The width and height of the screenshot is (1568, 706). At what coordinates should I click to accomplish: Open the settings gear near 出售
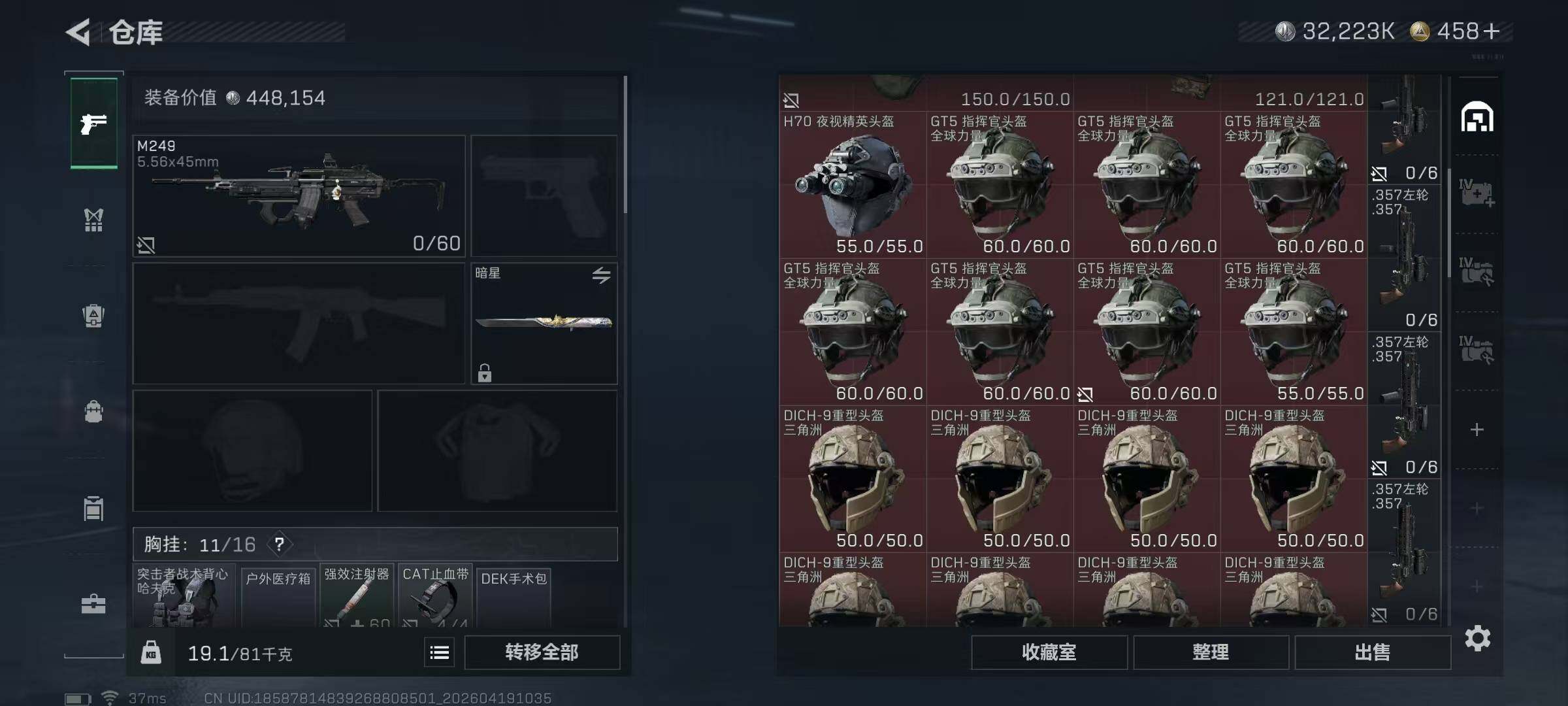1478,638
